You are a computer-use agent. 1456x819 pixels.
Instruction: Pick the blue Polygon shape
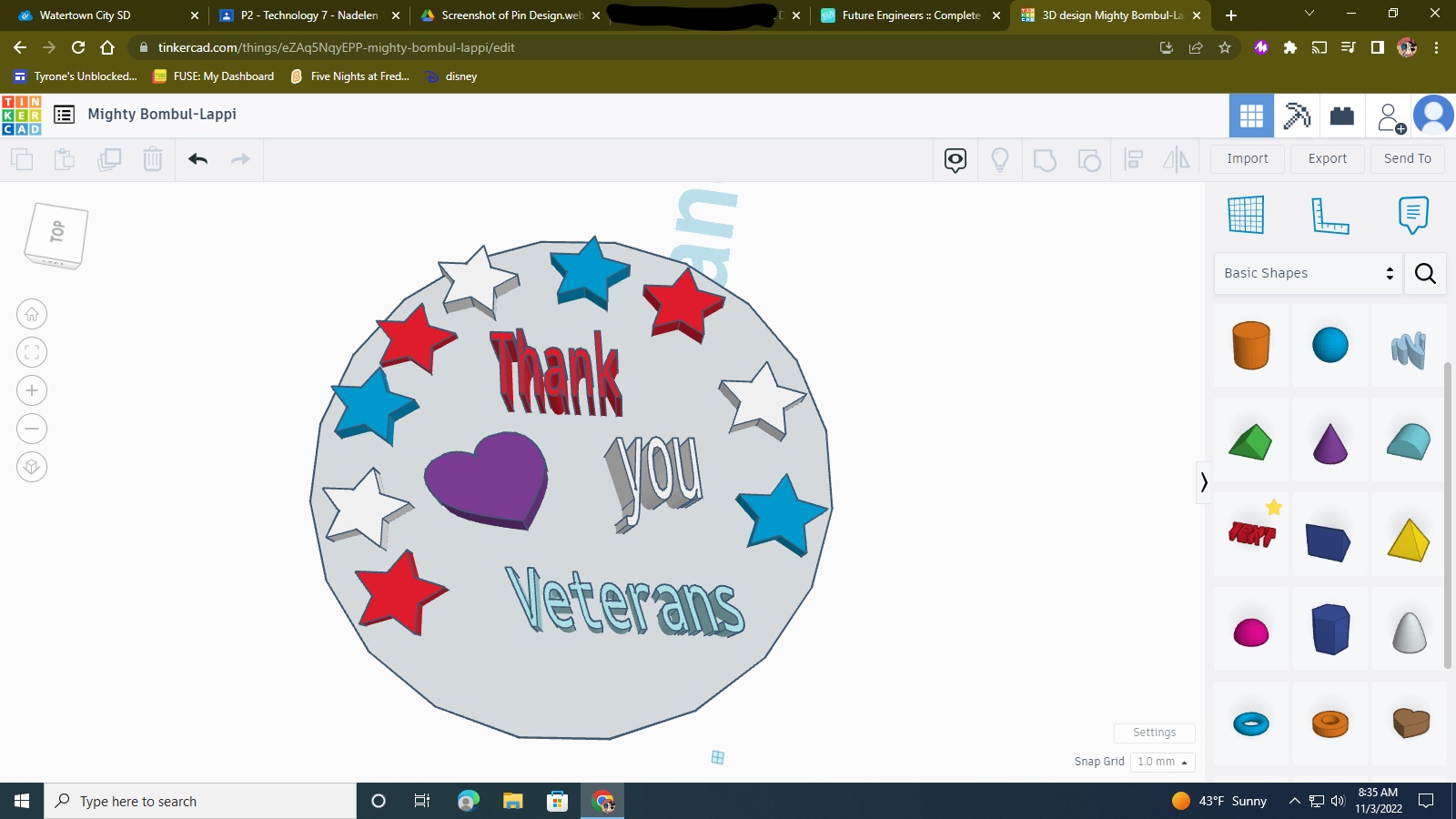[1330, 629]
